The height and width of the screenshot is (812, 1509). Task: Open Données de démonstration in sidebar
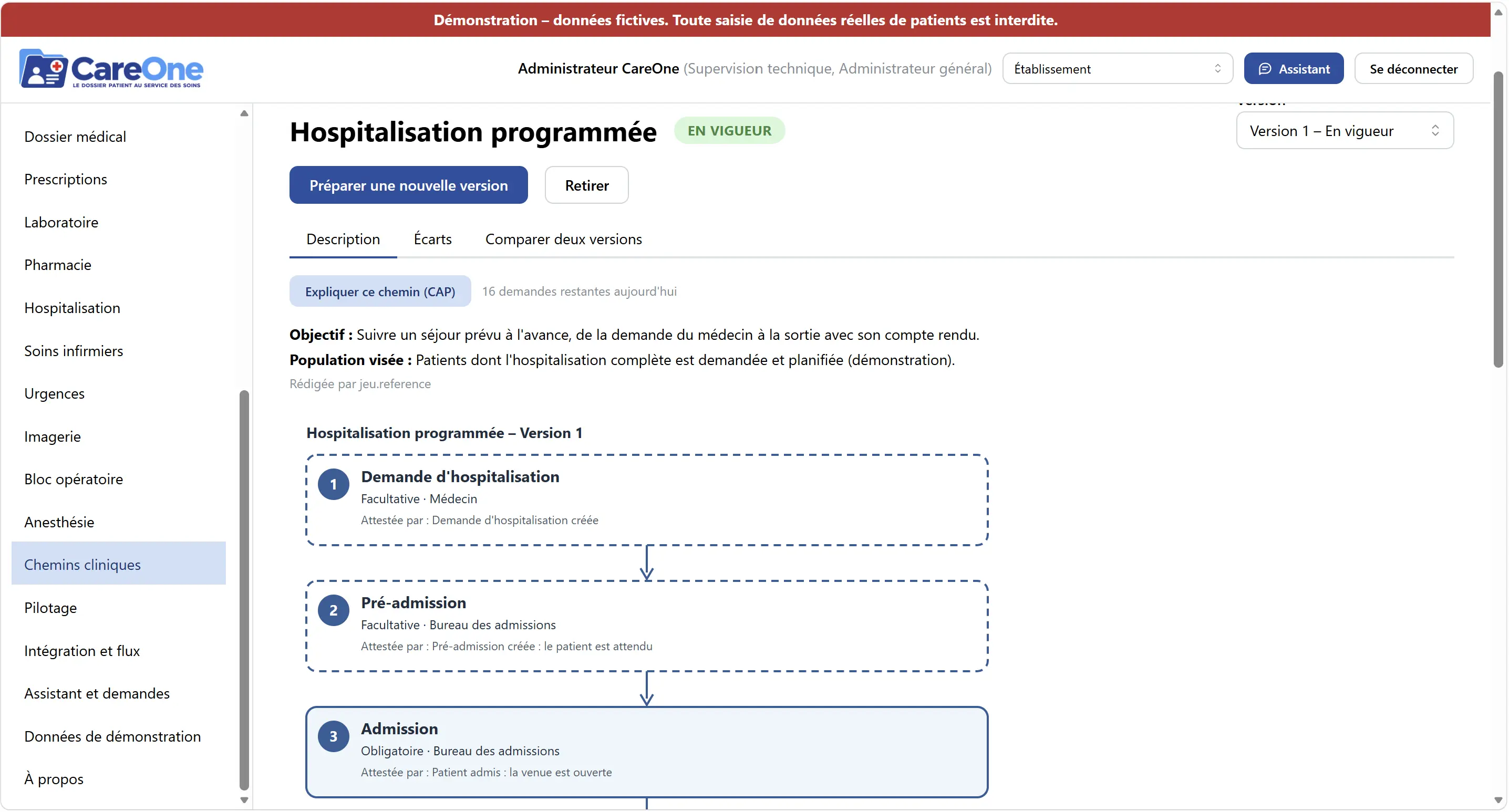tap(118, 736)
